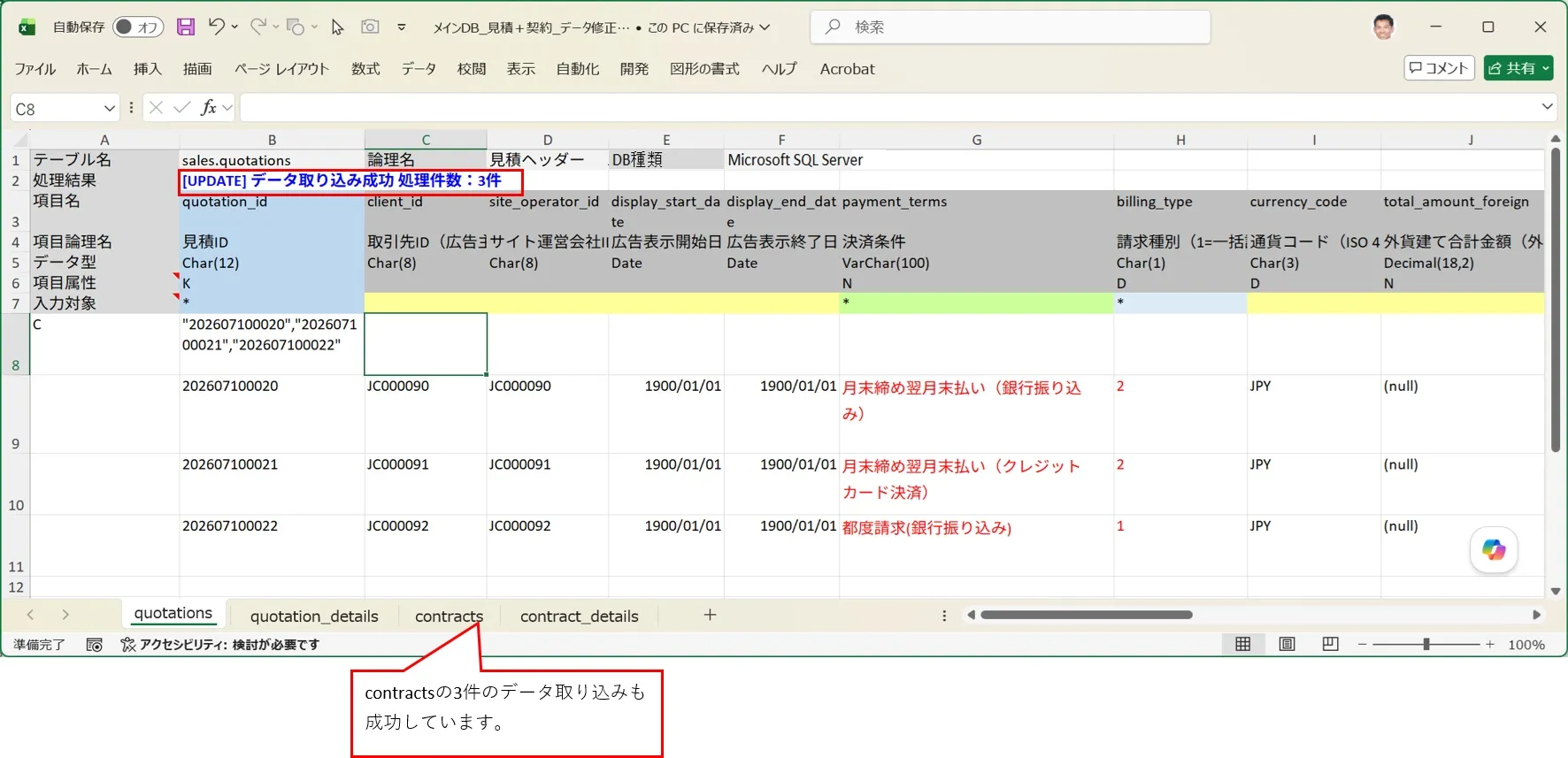Open the redo history dropdown arrow
The image size is (1568, 758).
point(275,27)
